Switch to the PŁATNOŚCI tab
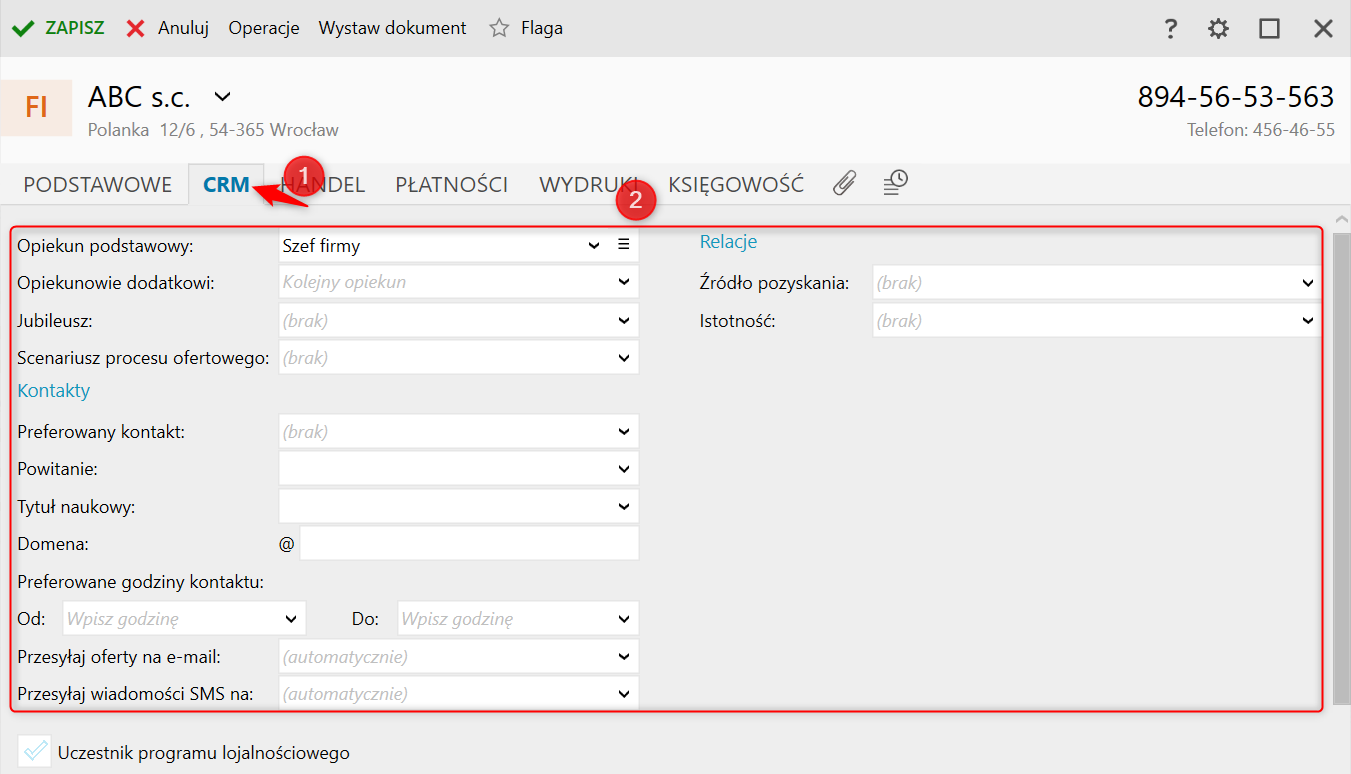1351x774 pixels. [451, 185]
